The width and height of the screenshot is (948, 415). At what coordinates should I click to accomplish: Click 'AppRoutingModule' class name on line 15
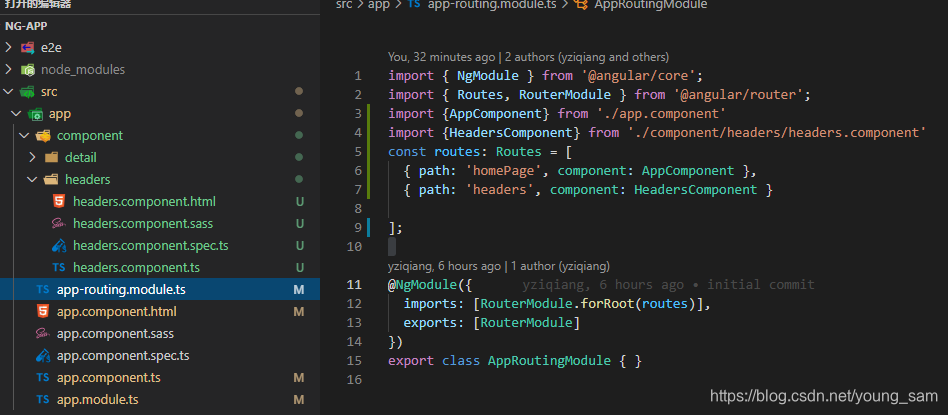point(549,361)
